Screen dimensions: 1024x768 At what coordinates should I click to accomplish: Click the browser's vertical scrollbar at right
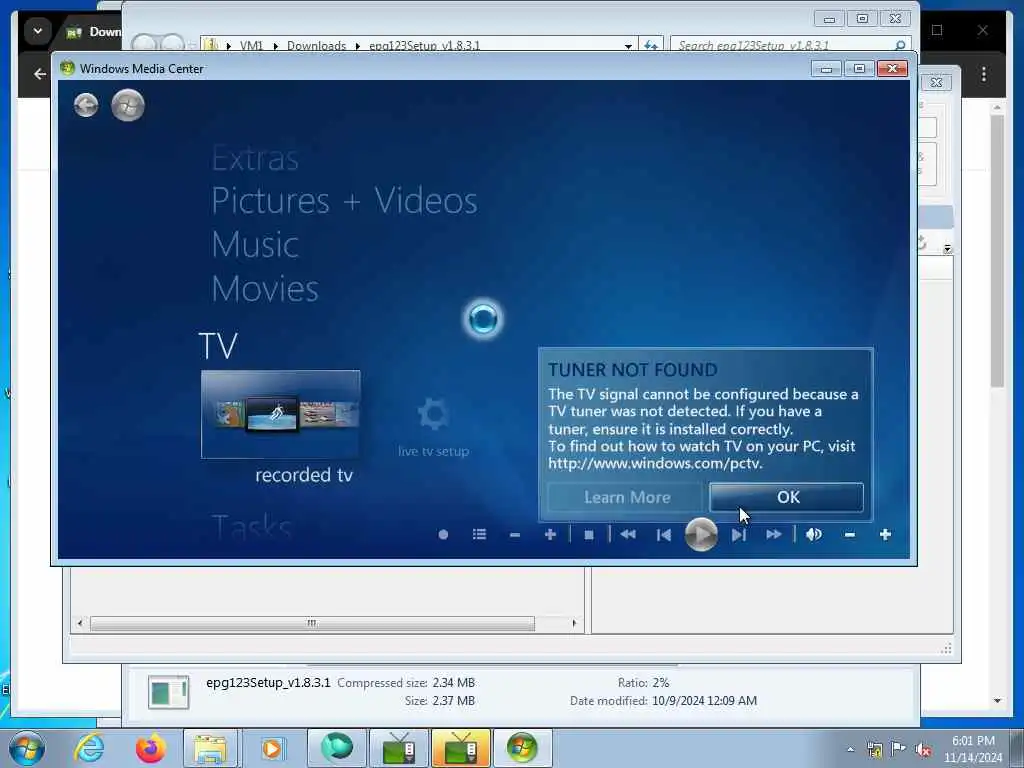point(997,251)
